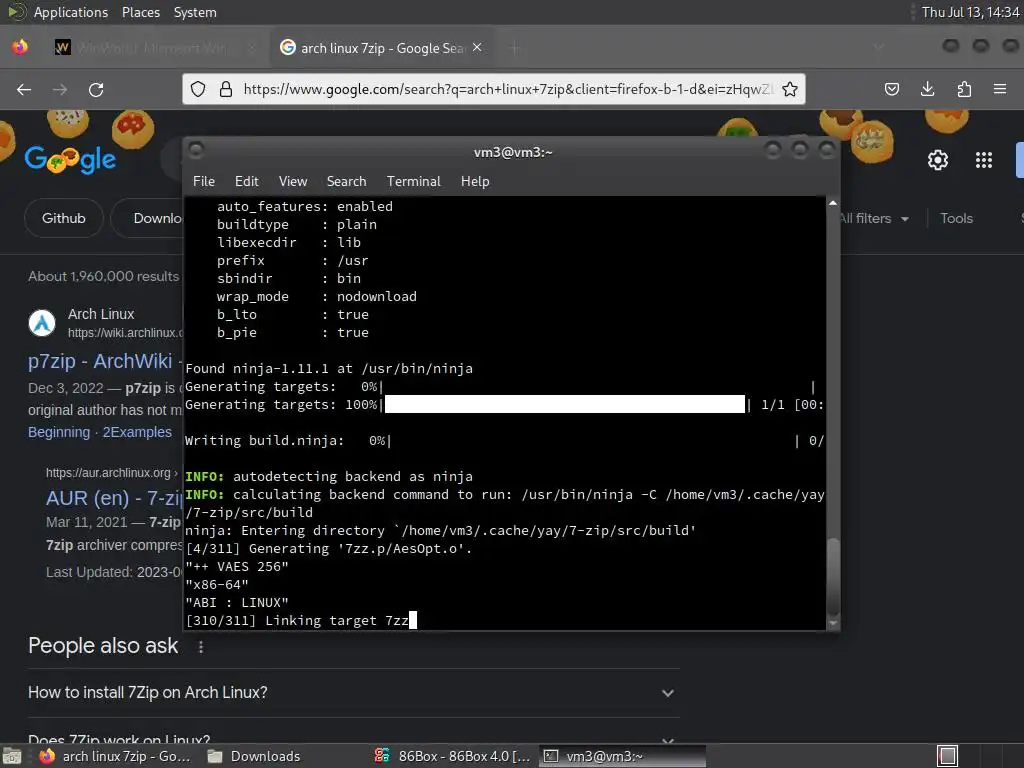Click the shield tracking protection icon
This screenshot has height=768, width=1024.
coord(199,89)
